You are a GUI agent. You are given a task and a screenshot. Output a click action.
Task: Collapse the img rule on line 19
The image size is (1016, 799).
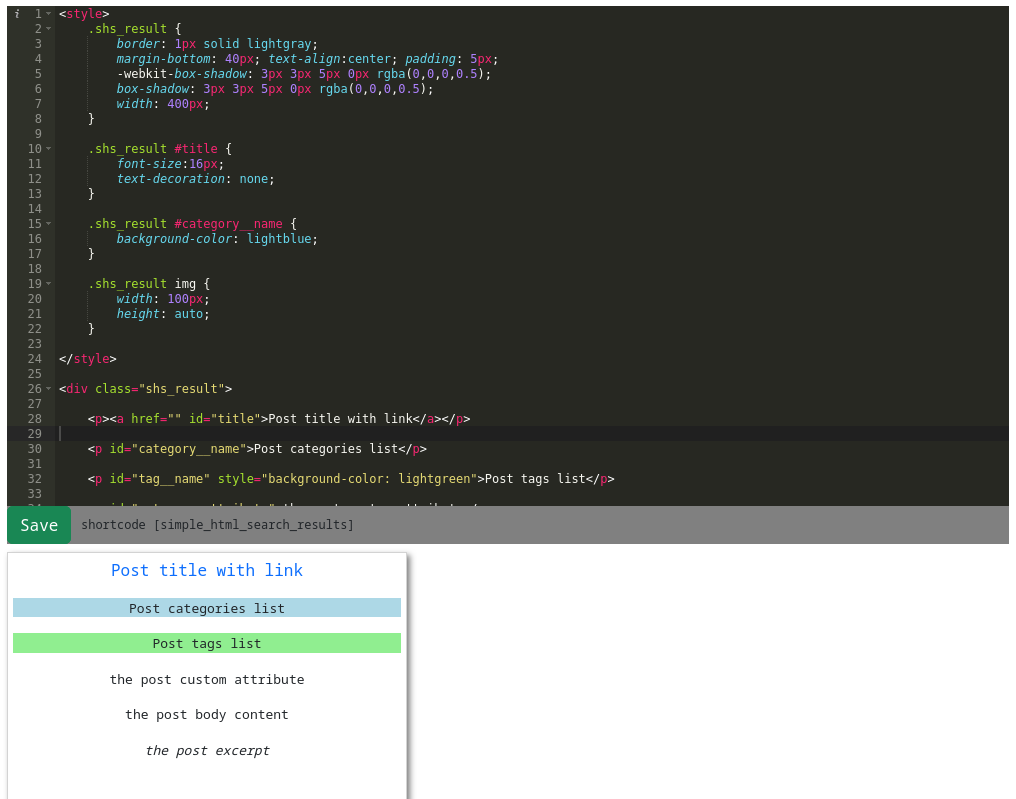pos(48,283)
